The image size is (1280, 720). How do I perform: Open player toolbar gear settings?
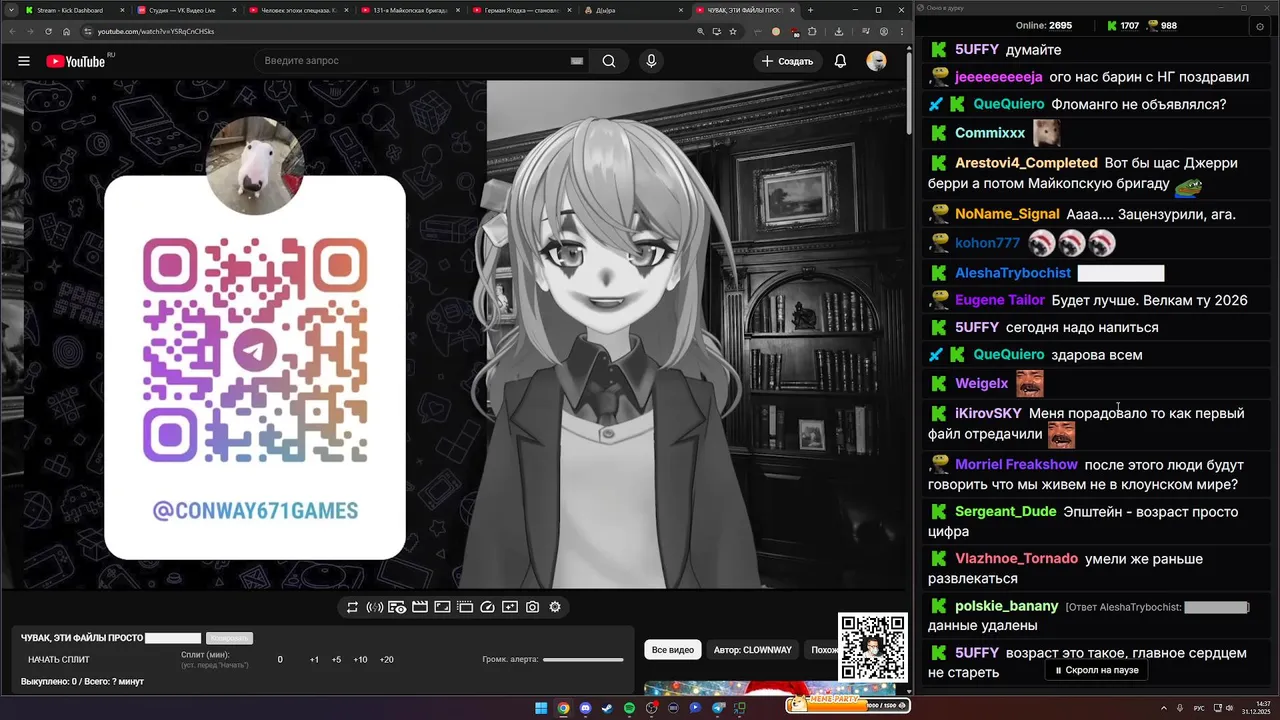(555, 607)
